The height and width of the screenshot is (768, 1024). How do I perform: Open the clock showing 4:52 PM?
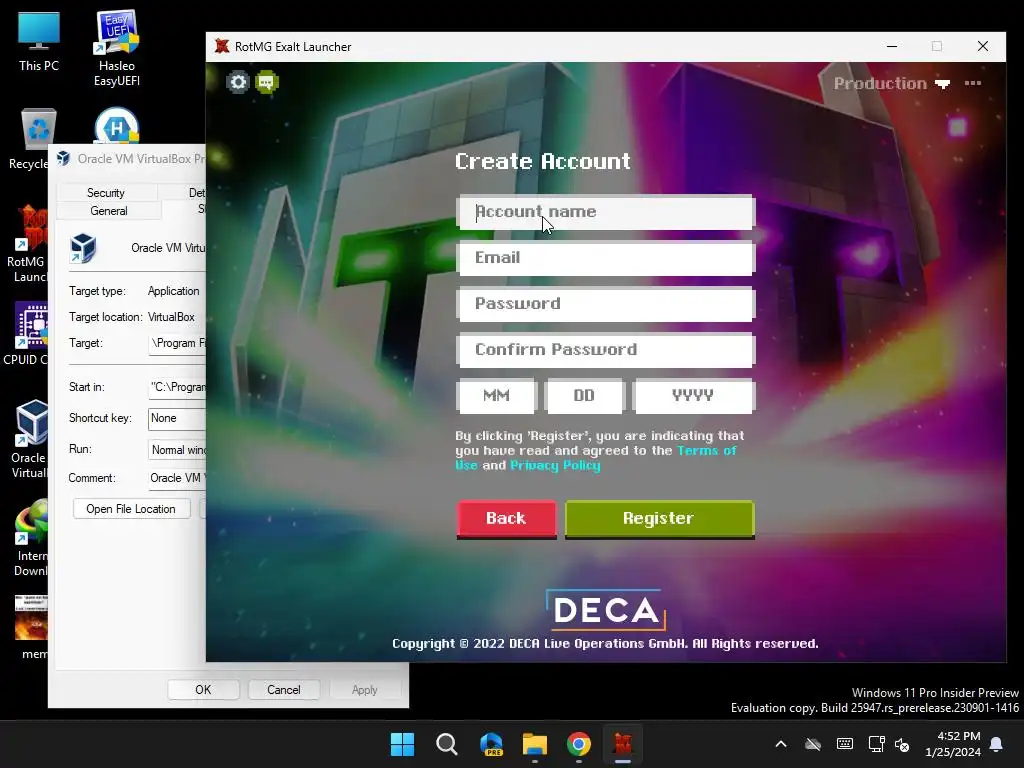click(953, 744)
